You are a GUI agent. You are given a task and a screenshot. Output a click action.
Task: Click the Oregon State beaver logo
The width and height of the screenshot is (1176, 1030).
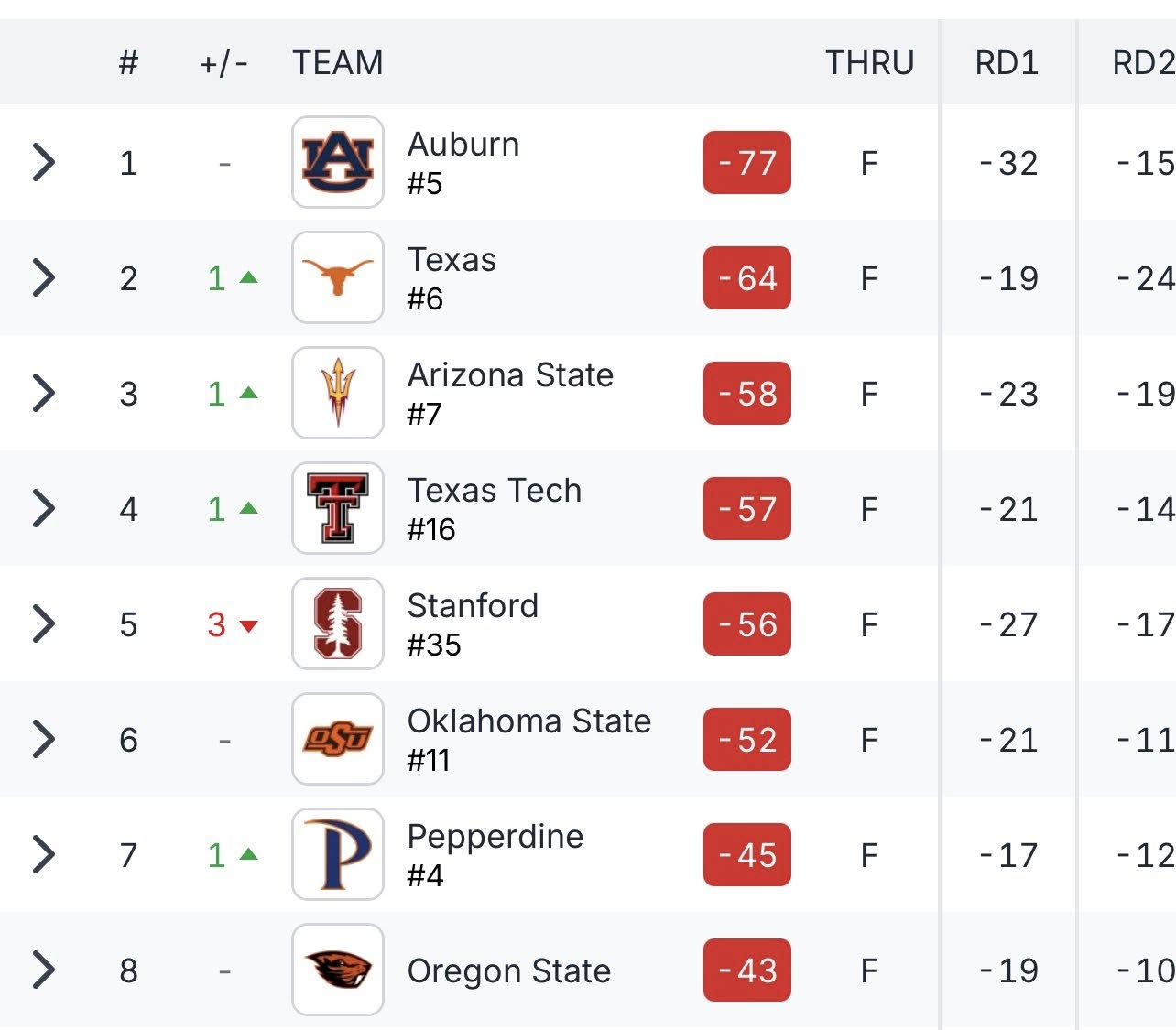(x=337, y=970)
